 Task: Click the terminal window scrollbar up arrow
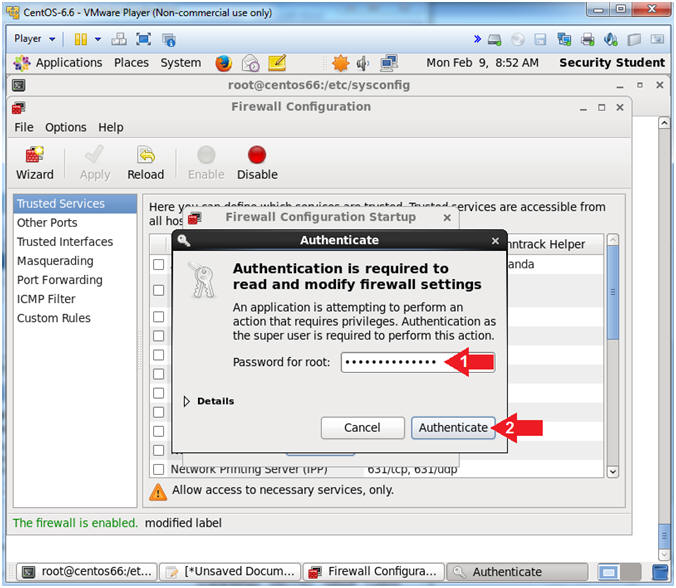(664, 123)
